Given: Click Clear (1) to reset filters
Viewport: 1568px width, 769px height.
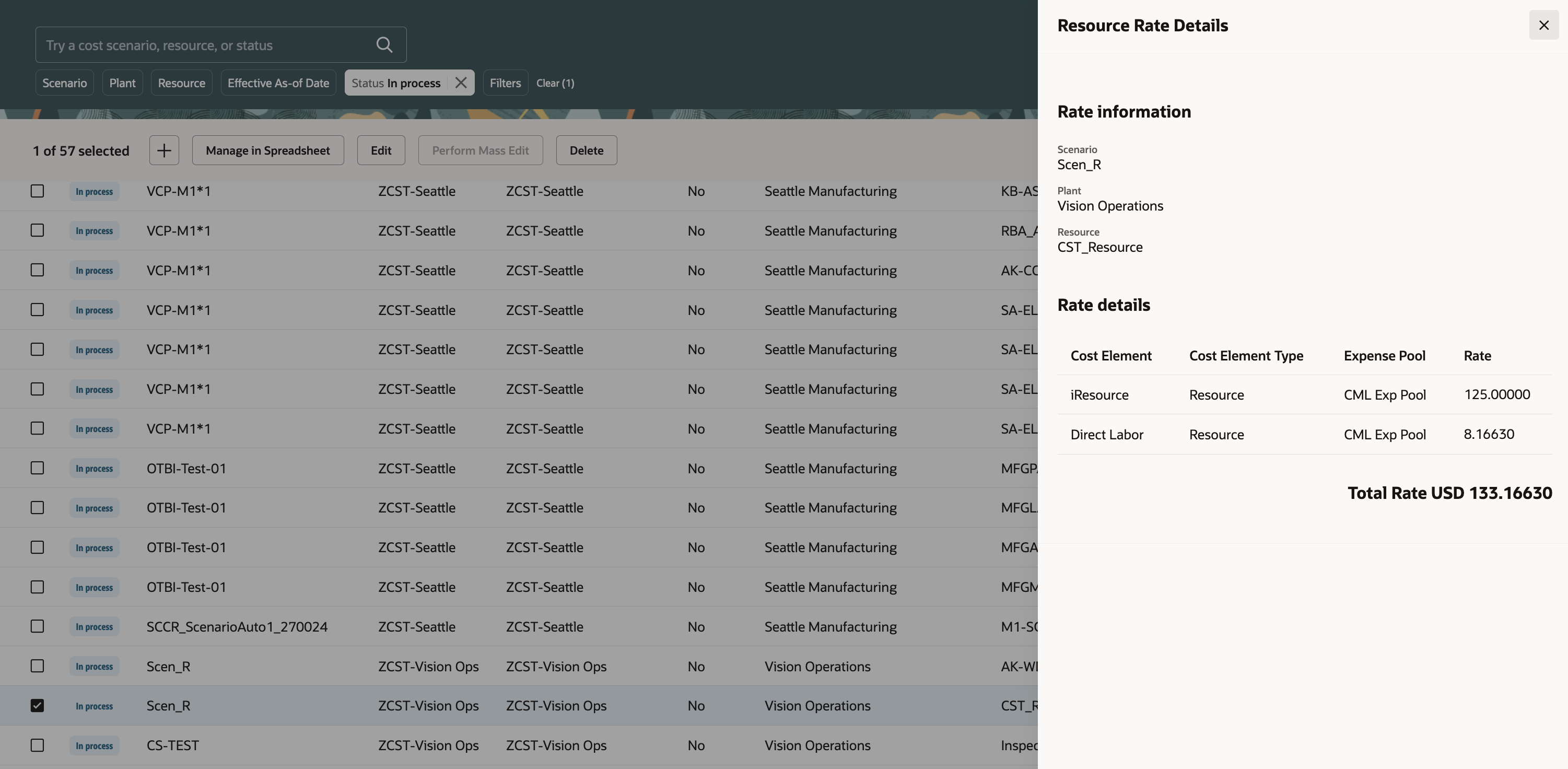Looking at the screenshot, I should pos(555,83).
